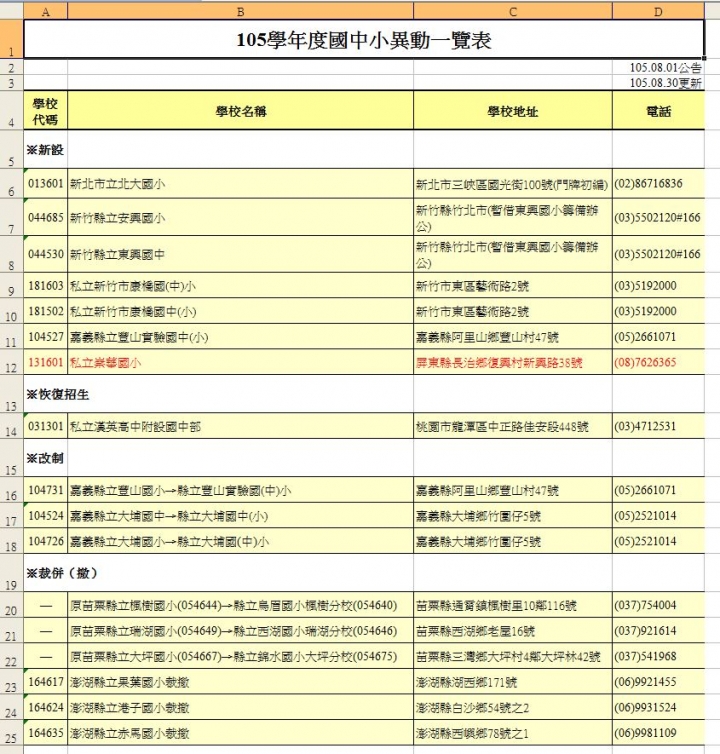The height and width of the screenshot is (754, 720).
Task: Click the red code cell 131601
Action: pos(46,362)
